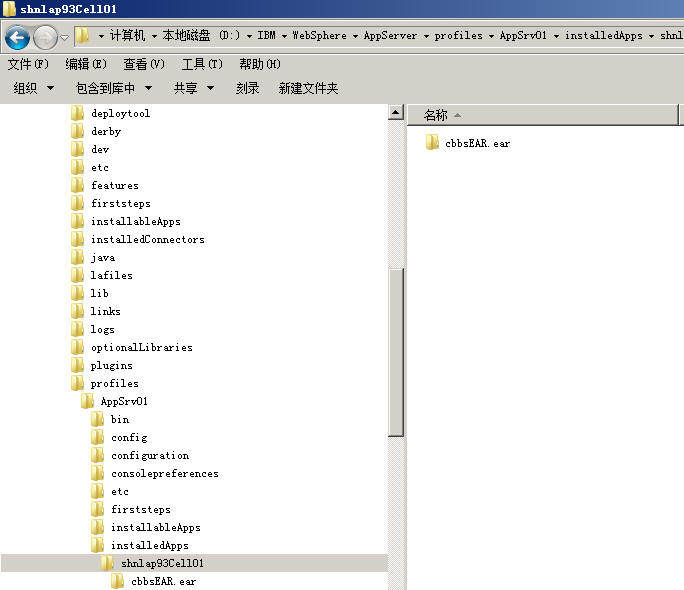Image resolution: width=684 pixels, height=590 pixels.
Task: Click the java folder icon in the tree
Action: (77, 257)
